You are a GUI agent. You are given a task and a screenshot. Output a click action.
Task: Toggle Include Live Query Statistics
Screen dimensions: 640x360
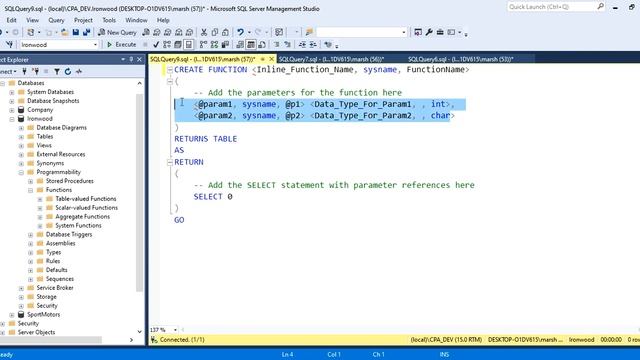click(x=214, y=44)
